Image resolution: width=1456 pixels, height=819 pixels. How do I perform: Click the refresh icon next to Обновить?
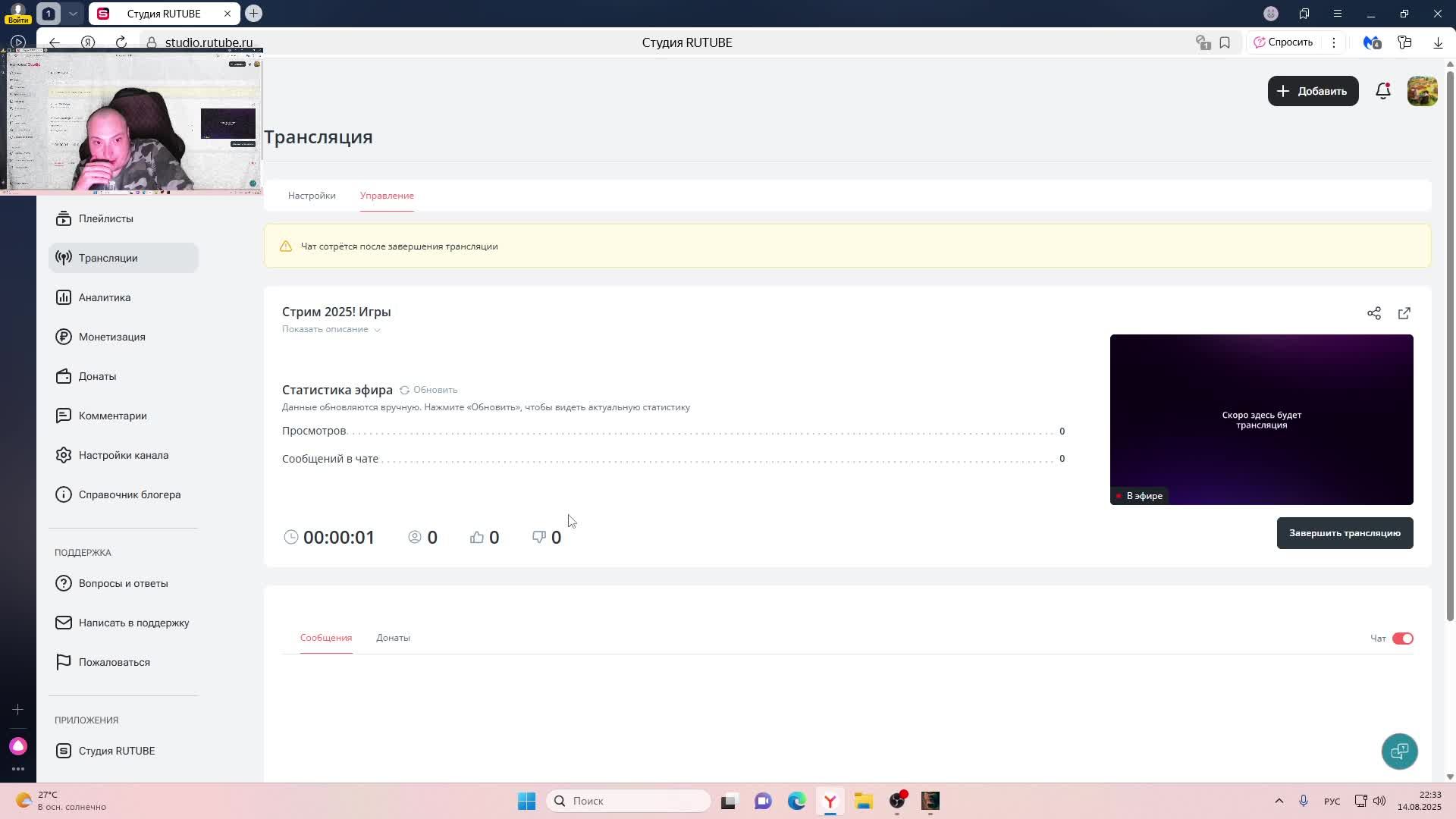pos(404,390)
